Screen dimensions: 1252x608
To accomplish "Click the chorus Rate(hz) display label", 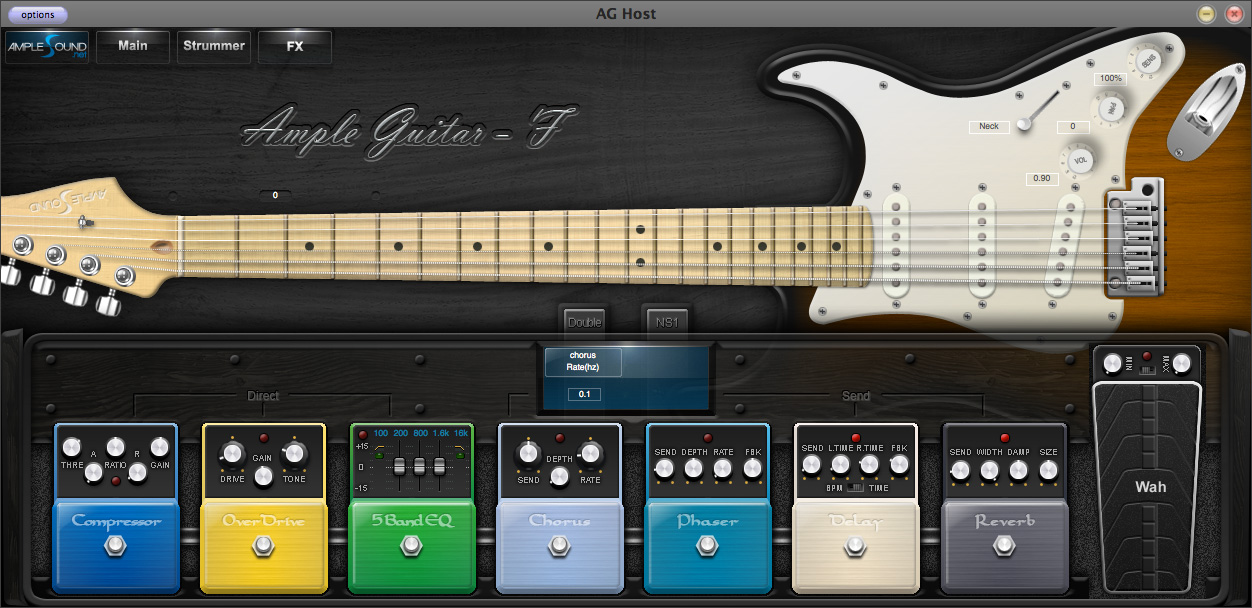I will [x=583, y=361].
